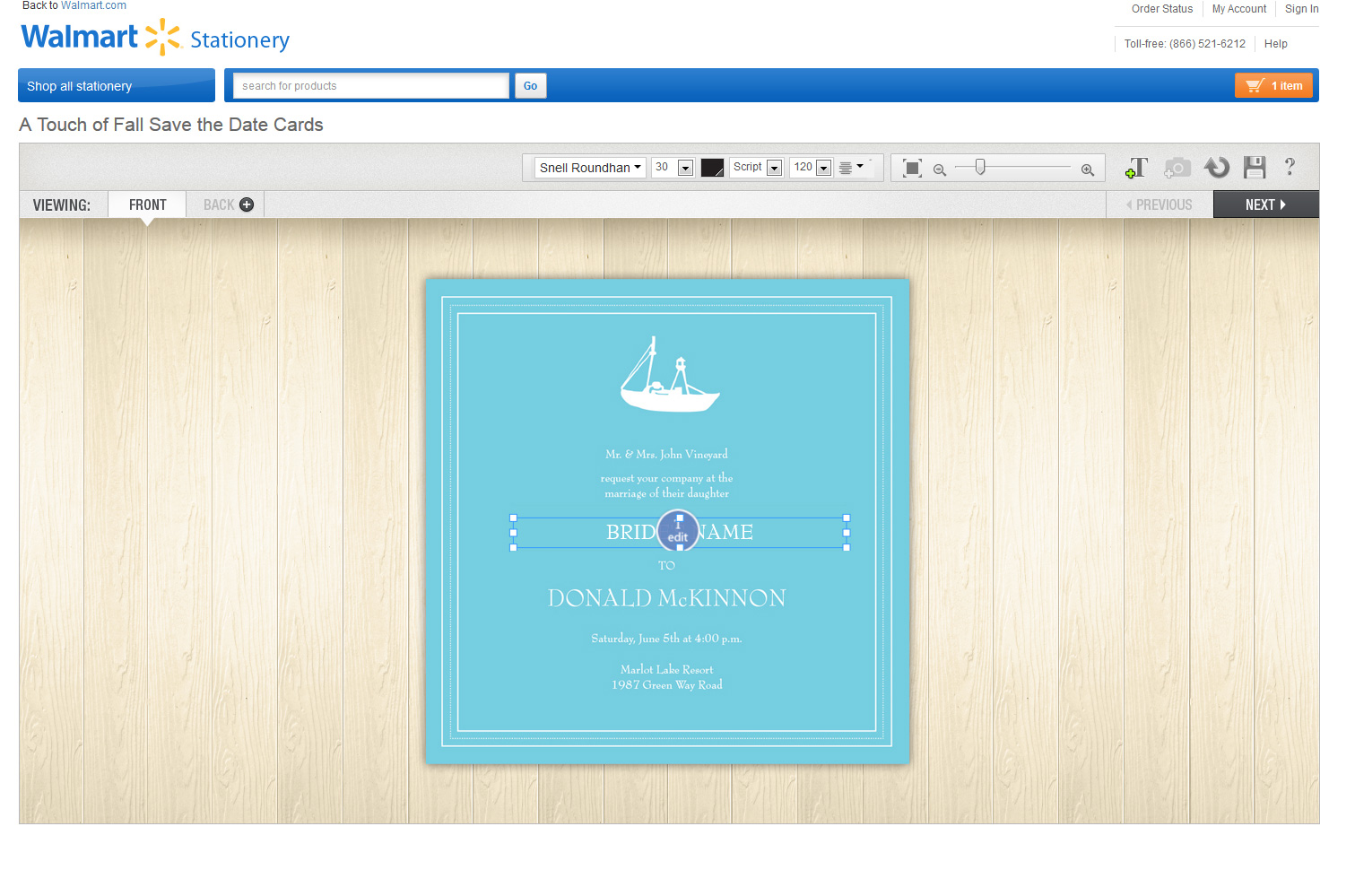This screenshot has height=896, width=1355.
Task: Open the text alignment dropdown
Action: tap(851, 168)
